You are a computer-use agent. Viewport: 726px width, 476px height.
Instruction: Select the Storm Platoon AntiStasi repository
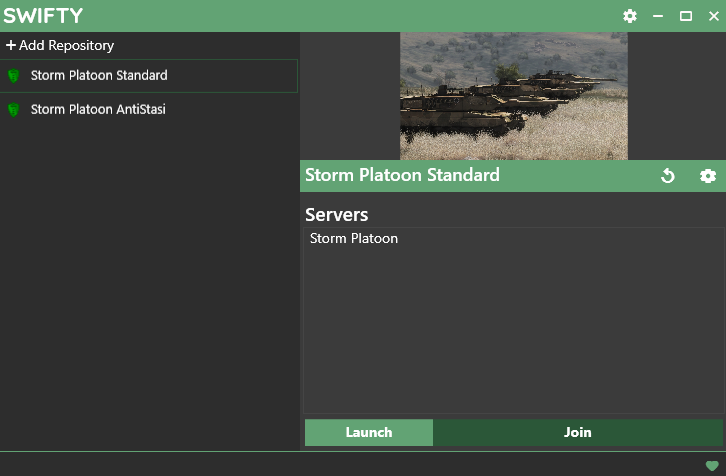(98, 110)
